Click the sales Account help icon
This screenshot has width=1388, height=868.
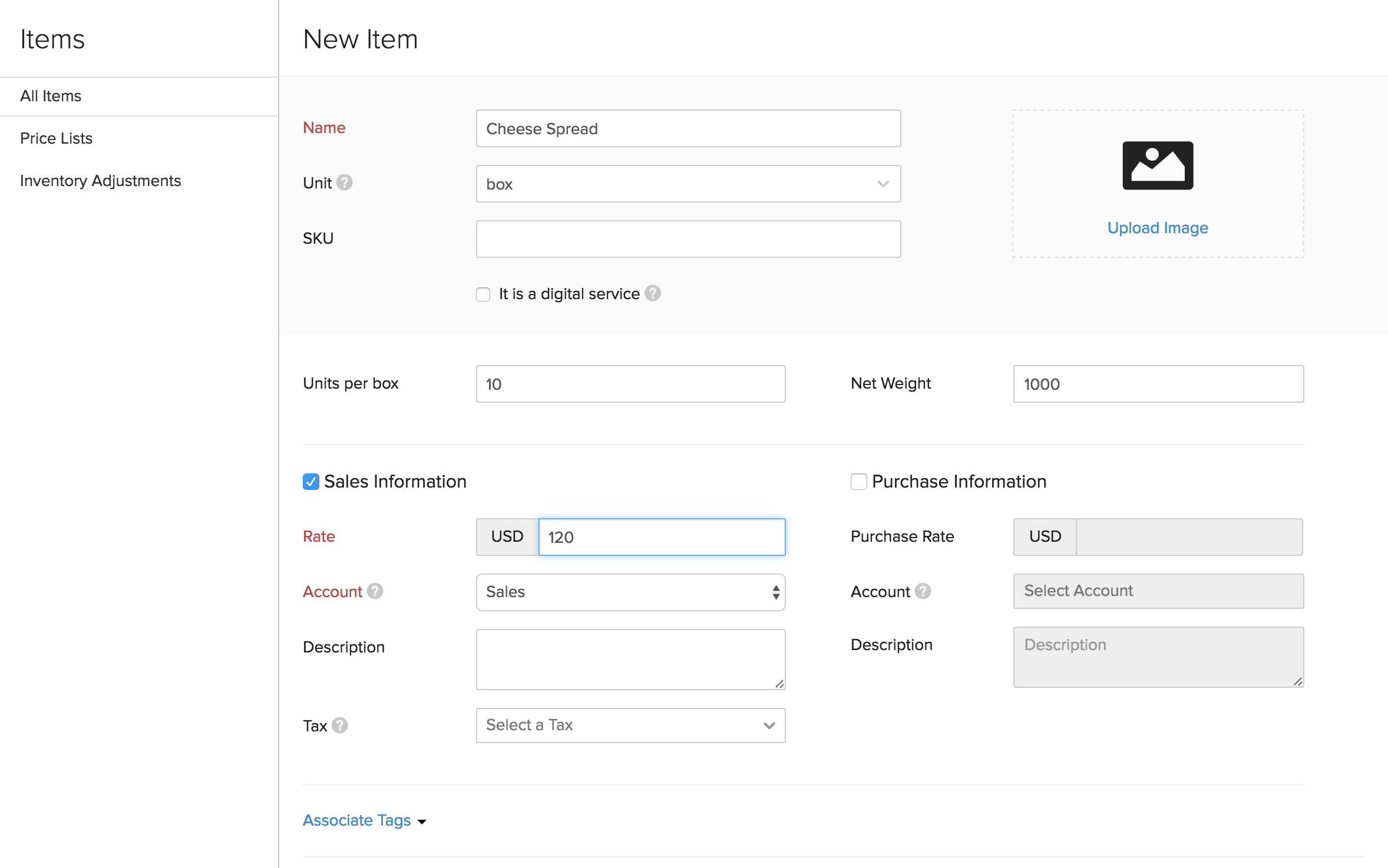[375, 591]
